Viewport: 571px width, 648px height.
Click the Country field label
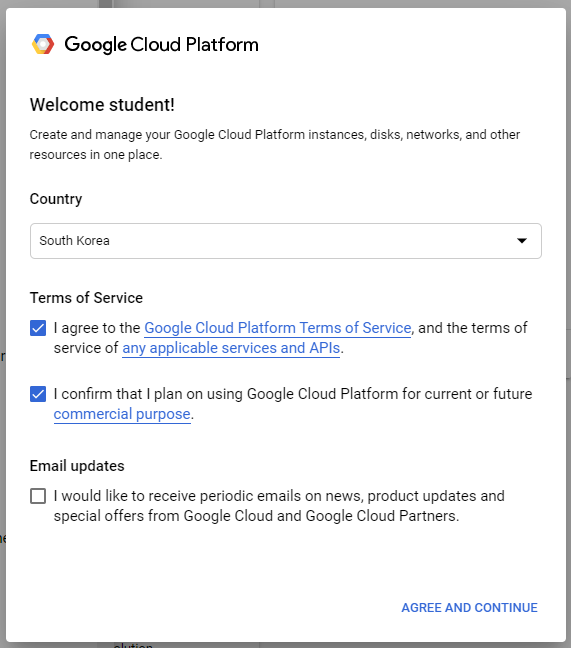(56, 199)
